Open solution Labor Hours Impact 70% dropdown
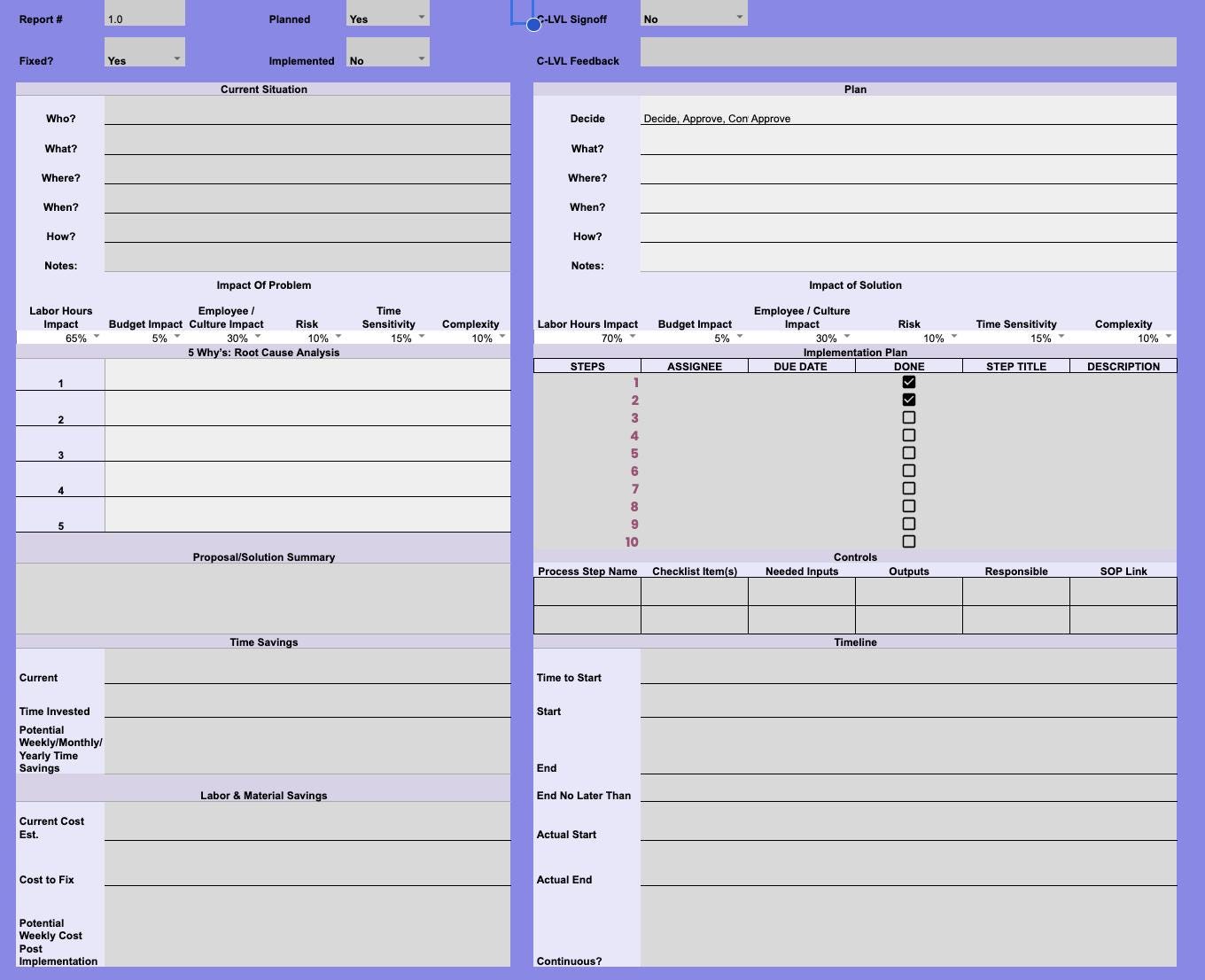Image resolution: width=1205 pixels, height=980 pixels. pos(633,337)
